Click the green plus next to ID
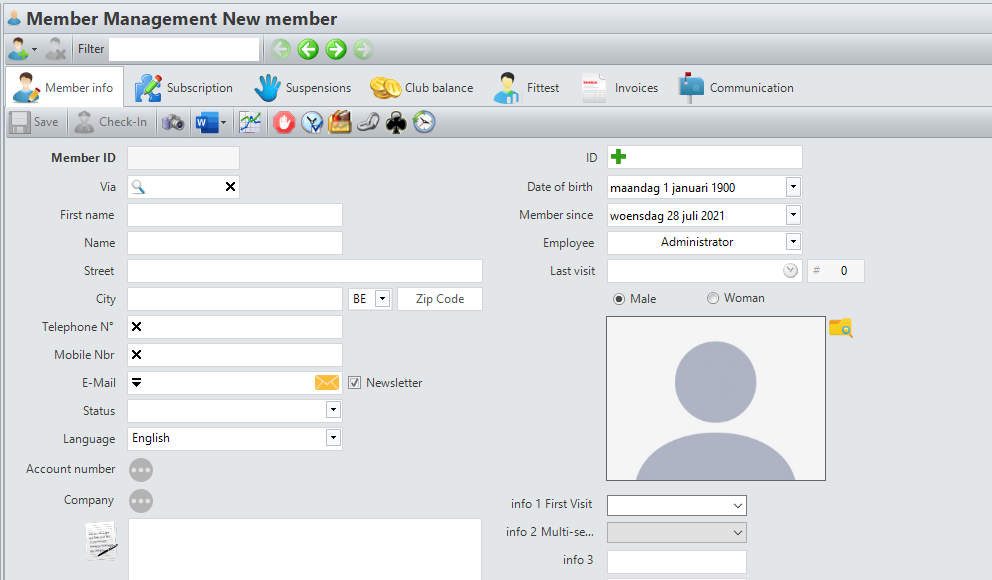 tap(619, 157)
